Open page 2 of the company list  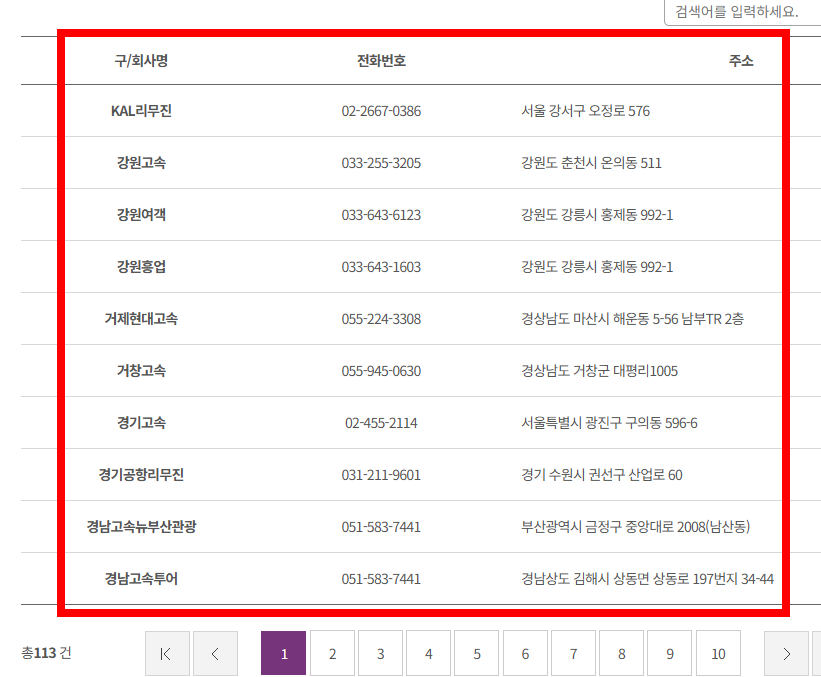332,653
